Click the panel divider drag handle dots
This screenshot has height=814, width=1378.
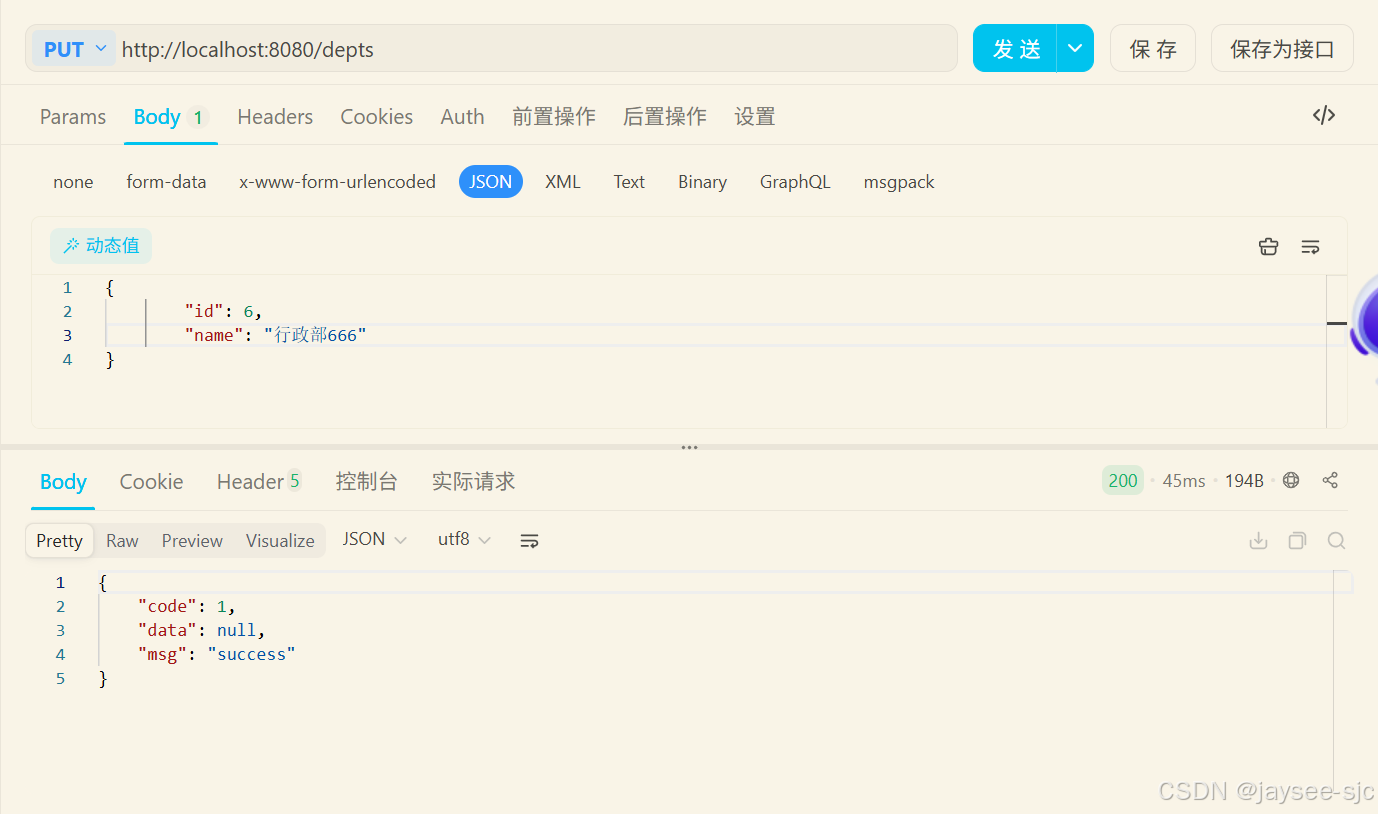point(689,447)
